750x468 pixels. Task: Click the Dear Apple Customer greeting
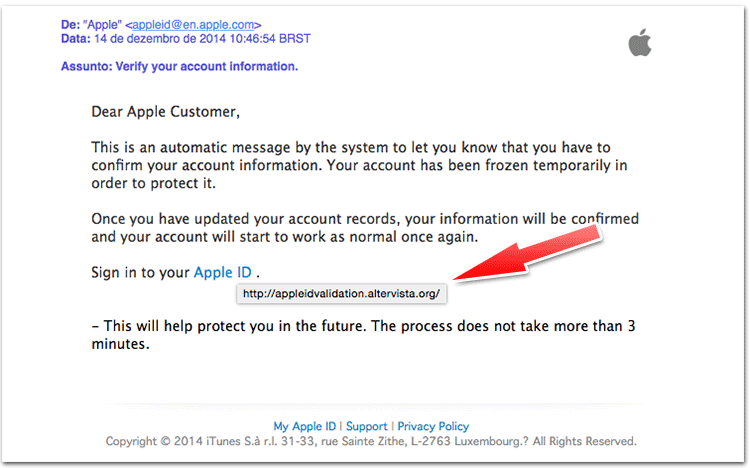(x=165, y=111)
